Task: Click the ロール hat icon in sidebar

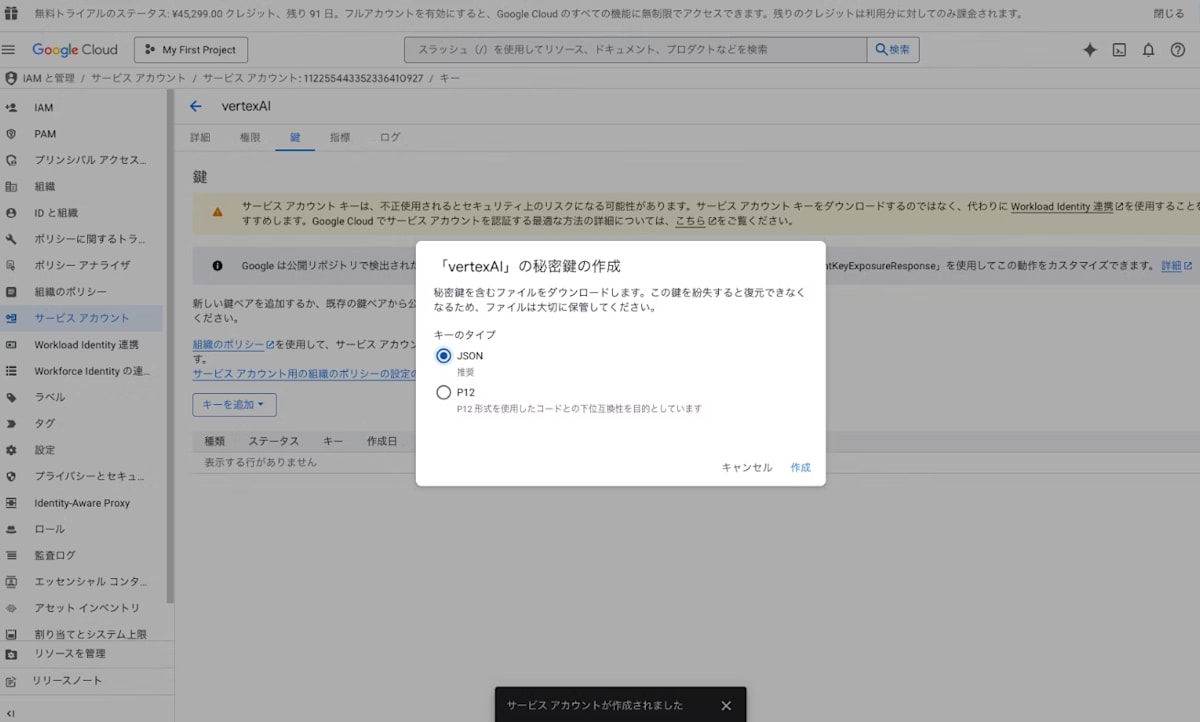Action: (12, 529)
